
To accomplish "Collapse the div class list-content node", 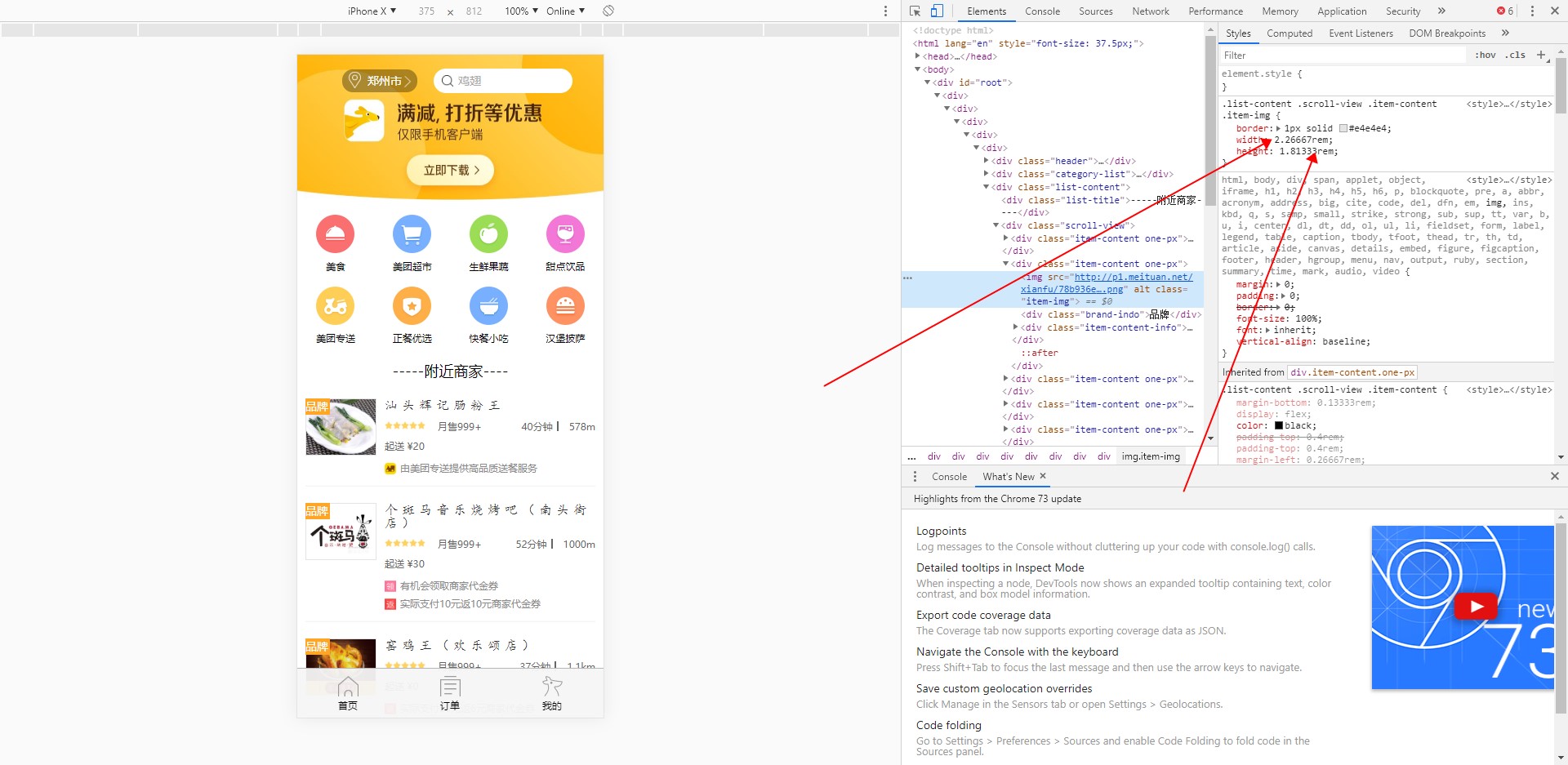I will [x=986, y=187].
